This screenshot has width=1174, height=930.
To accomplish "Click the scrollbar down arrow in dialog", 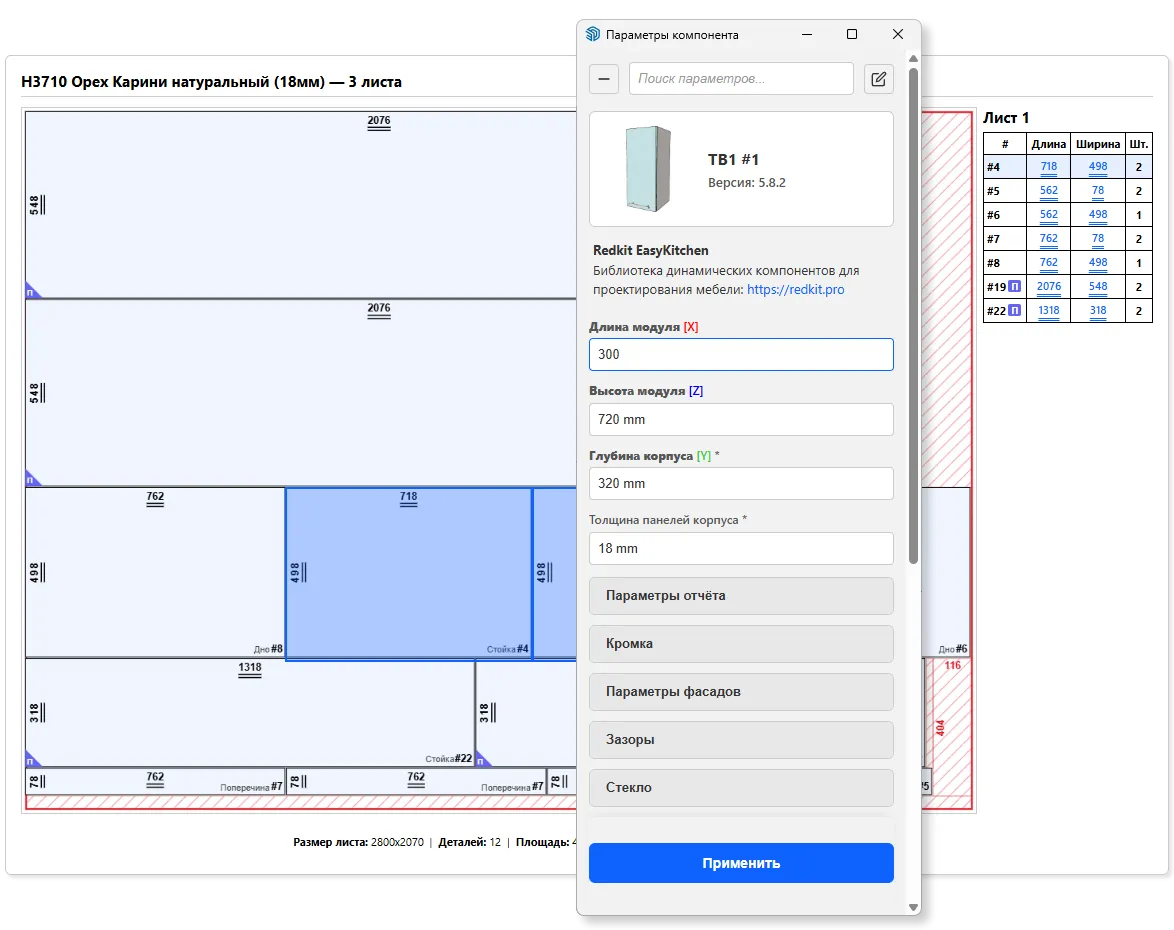I will pyautogui.click(x=913, y=908).
